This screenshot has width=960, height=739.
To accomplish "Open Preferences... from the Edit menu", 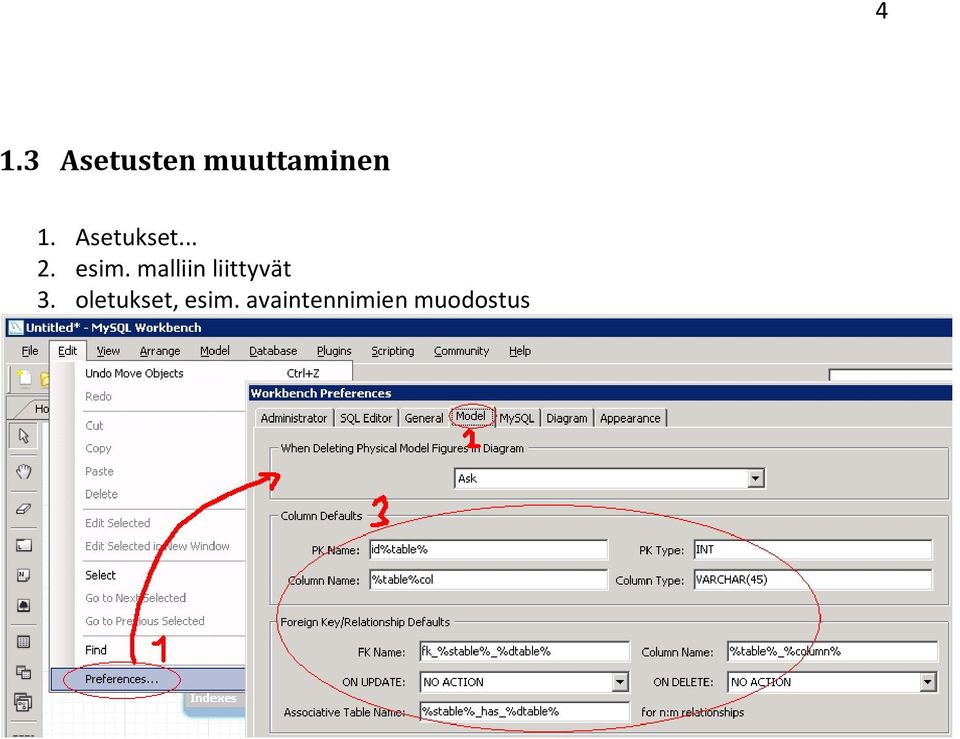I will pos(148,679).
